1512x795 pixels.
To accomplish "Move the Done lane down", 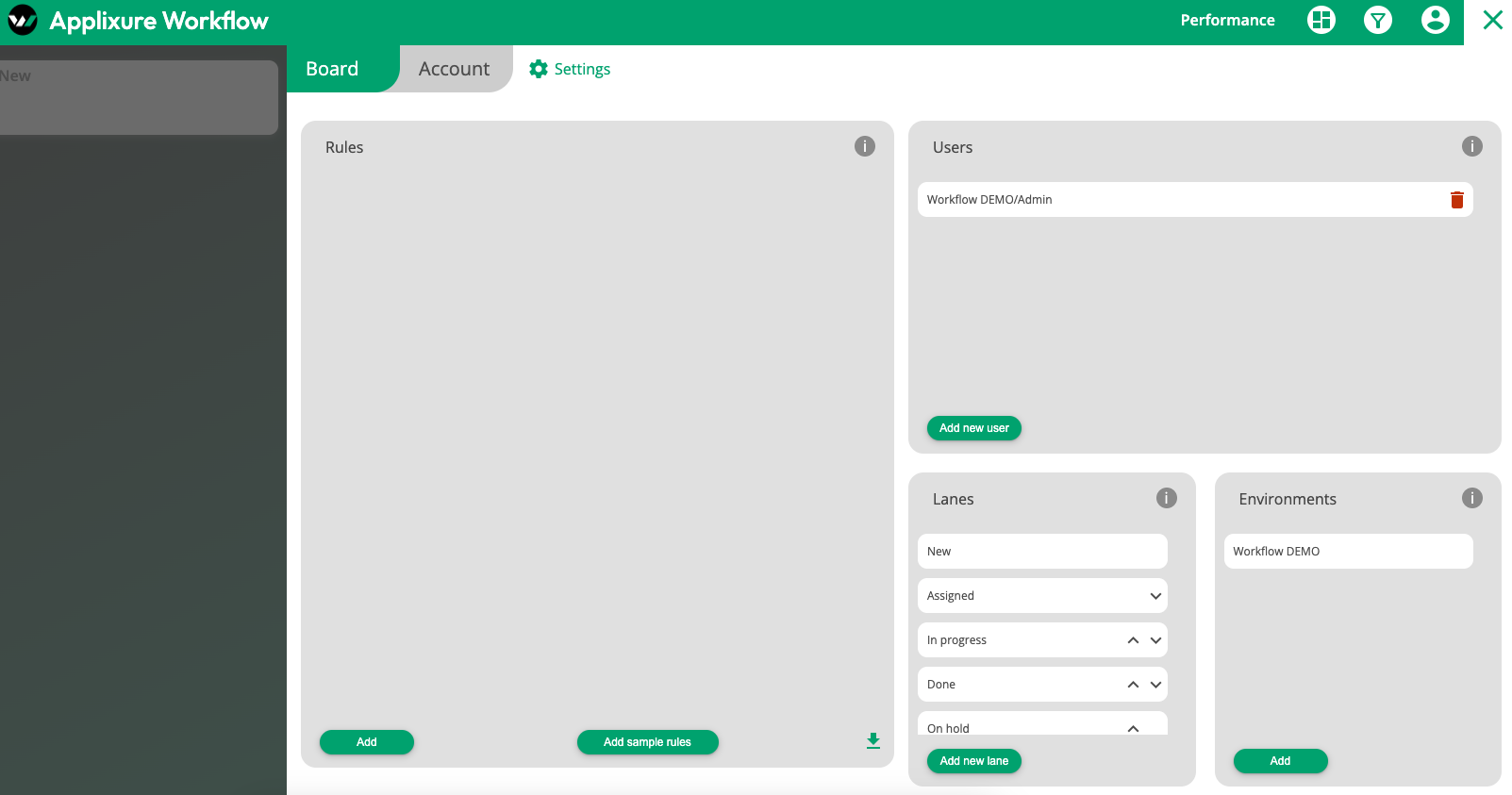I will 1155,685.
